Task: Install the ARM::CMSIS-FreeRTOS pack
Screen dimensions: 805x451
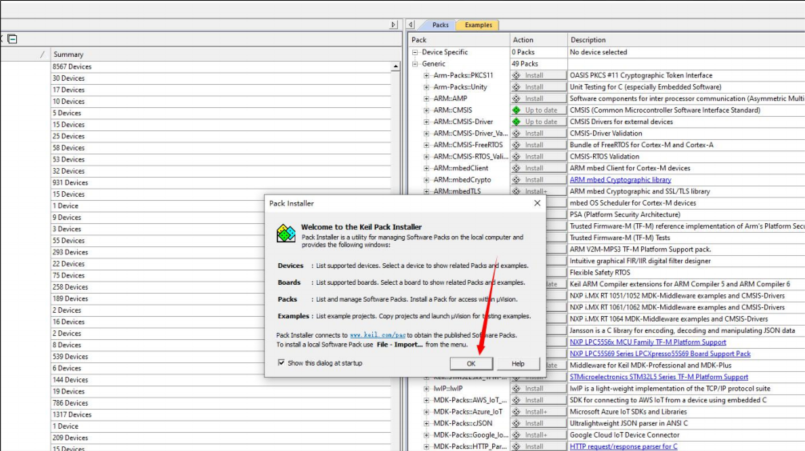Action: click(539, 145)
